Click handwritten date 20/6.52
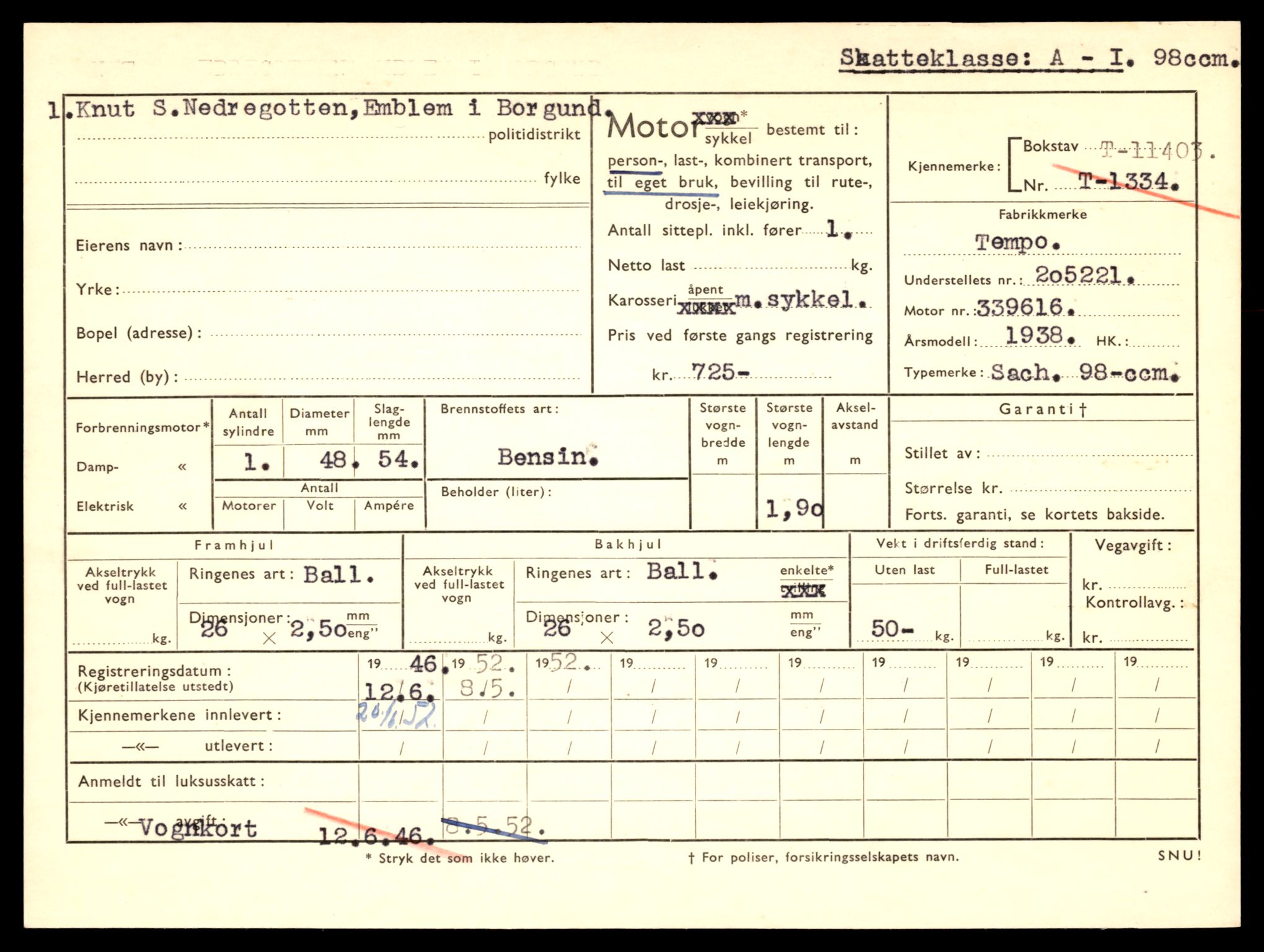Screen dimensions: 1264x952 click(x=397, y=715)
